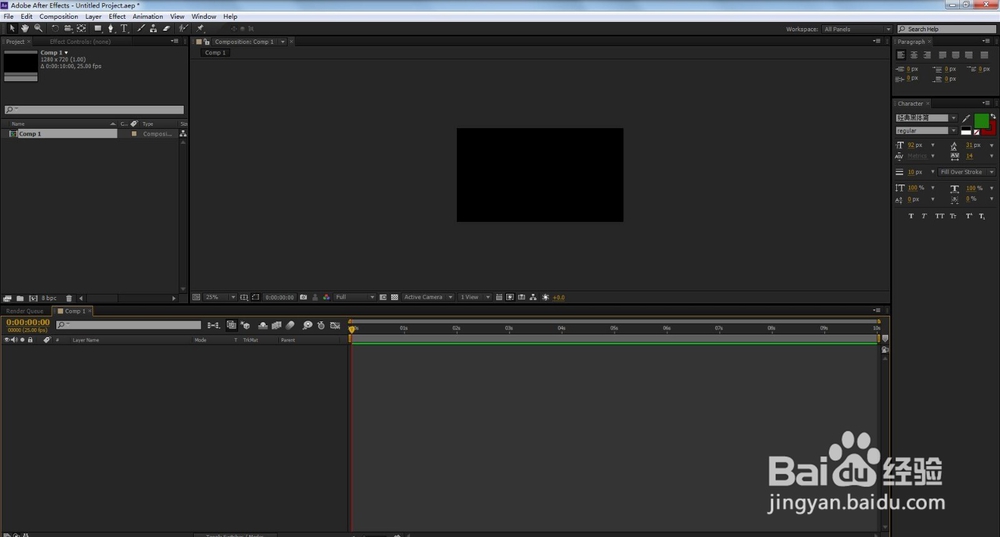Click the take snapshot camera icon
This screenshot has height=537, width=1000.
click(304, 297)
